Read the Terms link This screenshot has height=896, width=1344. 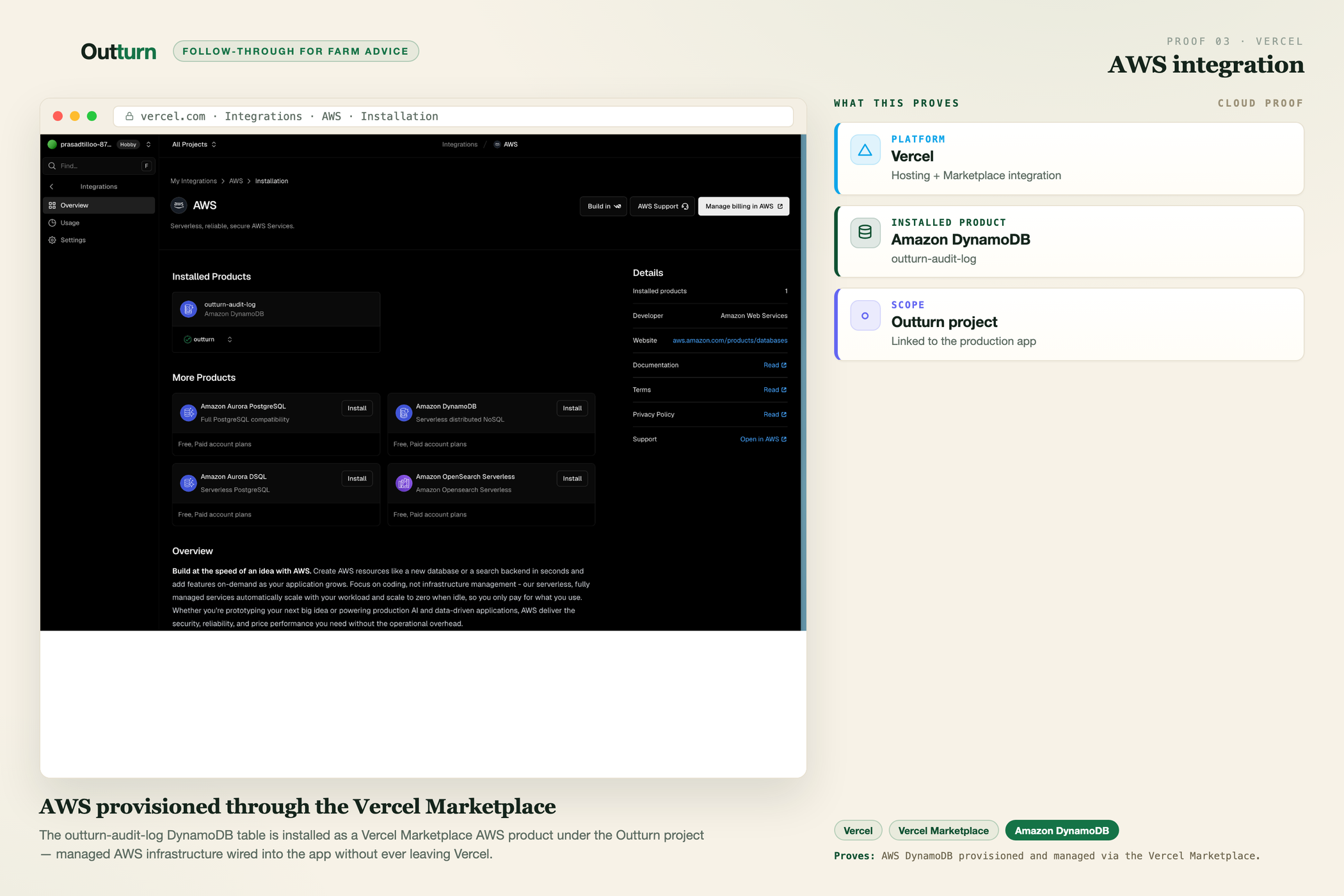[x=775, y=390]
